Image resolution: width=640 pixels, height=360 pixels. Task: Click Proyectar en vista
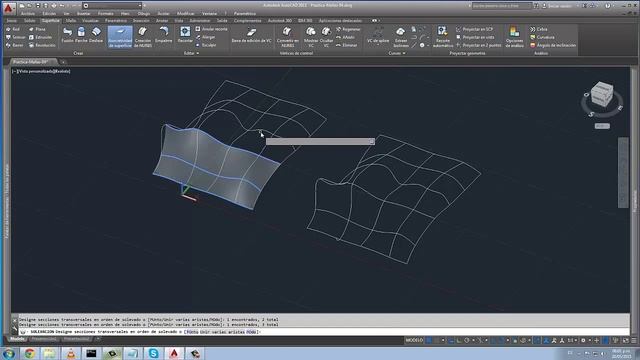475,37
